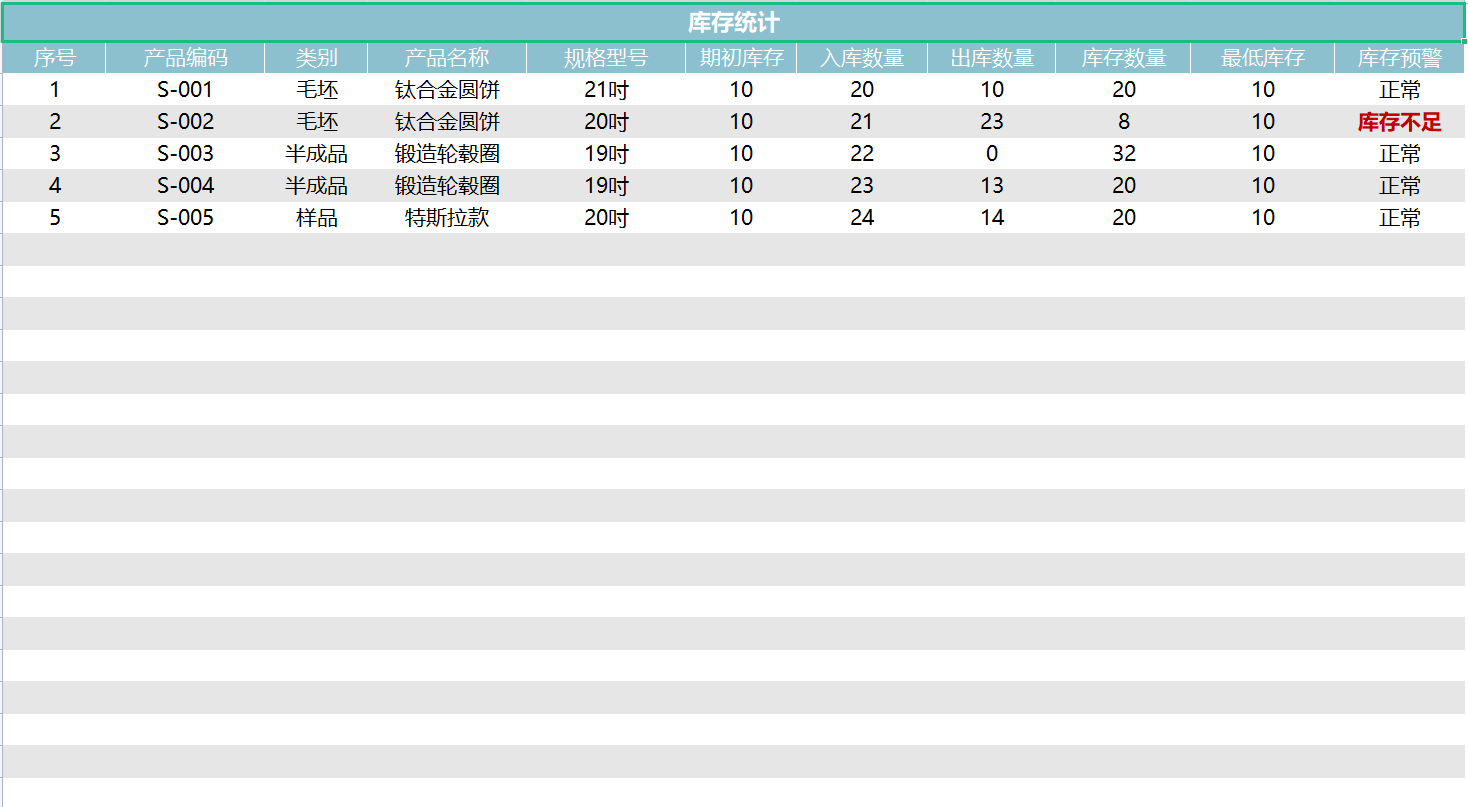
Task: Select the 21吋 specification cell
Action: click(x=606, y=90)
